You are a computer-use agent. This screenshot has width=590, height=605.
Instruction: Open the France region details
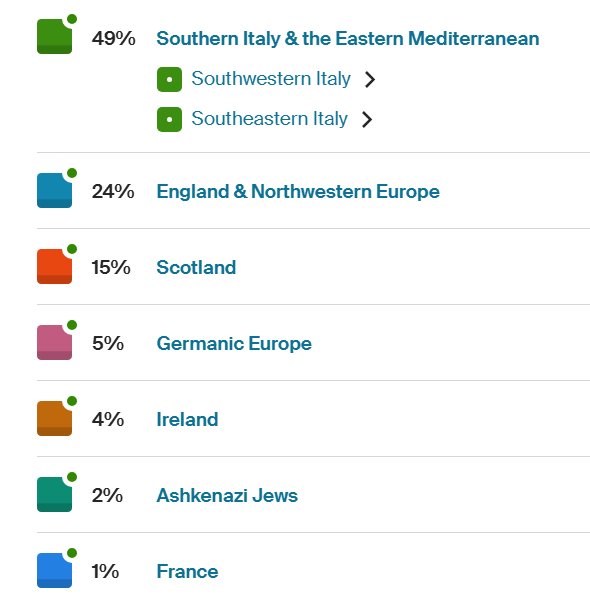click(x=187, y=571)
